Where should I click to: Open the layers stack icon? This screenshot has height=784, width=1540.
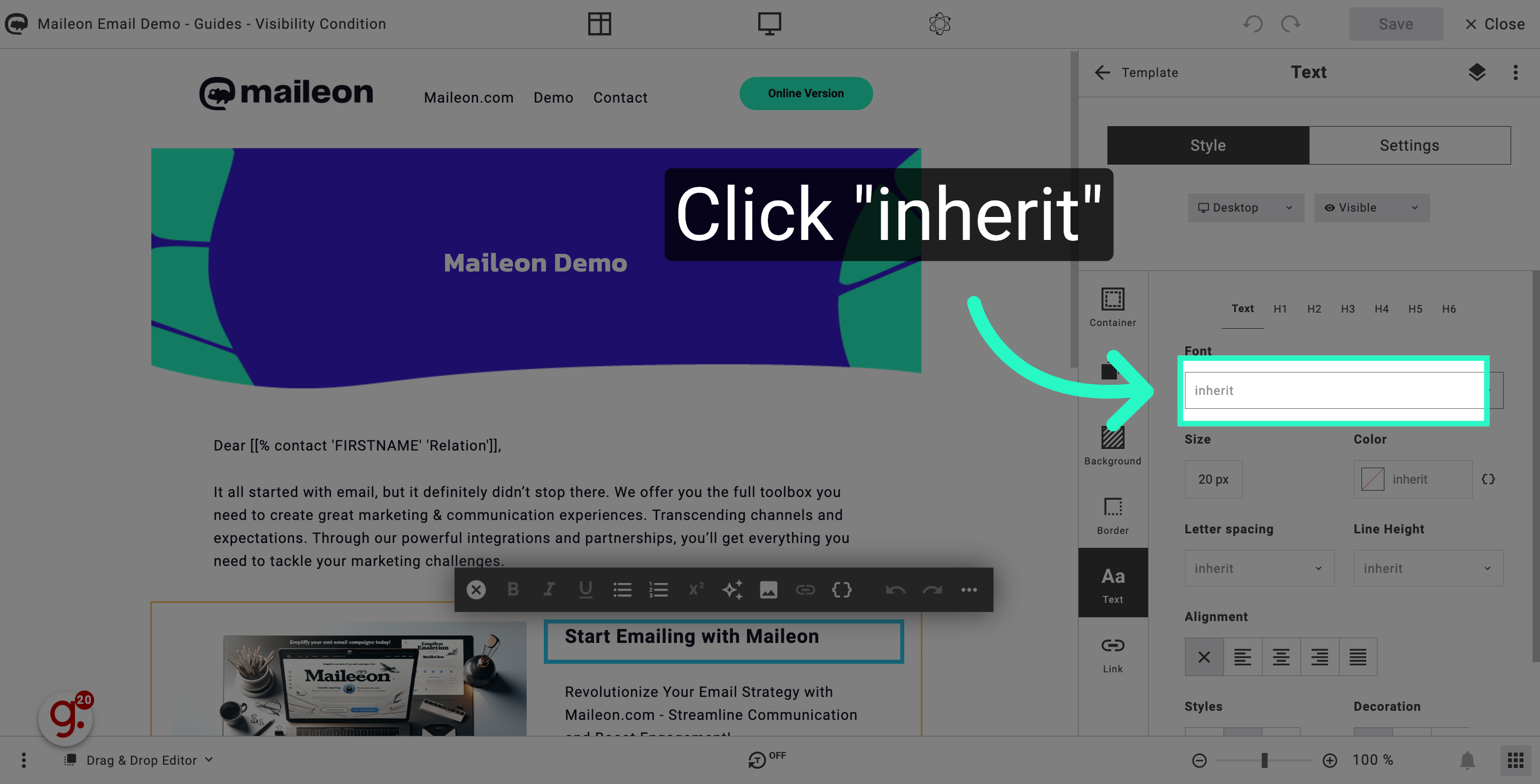tap(1476, 72)
